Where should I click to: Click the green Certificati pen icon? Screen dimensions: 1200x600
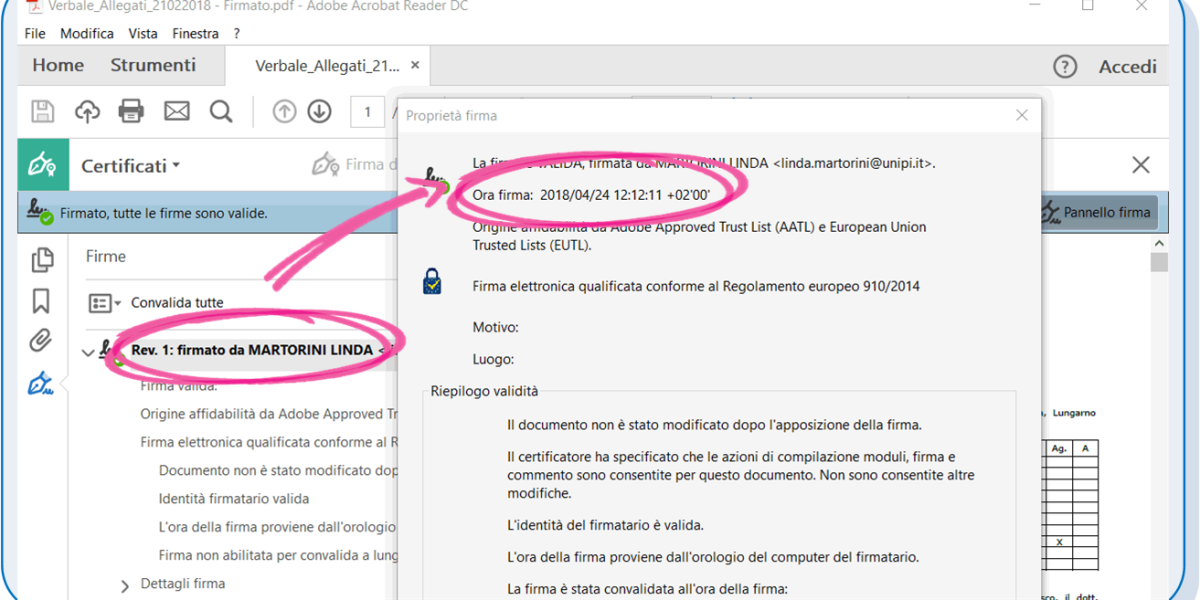tap(43, 165)
